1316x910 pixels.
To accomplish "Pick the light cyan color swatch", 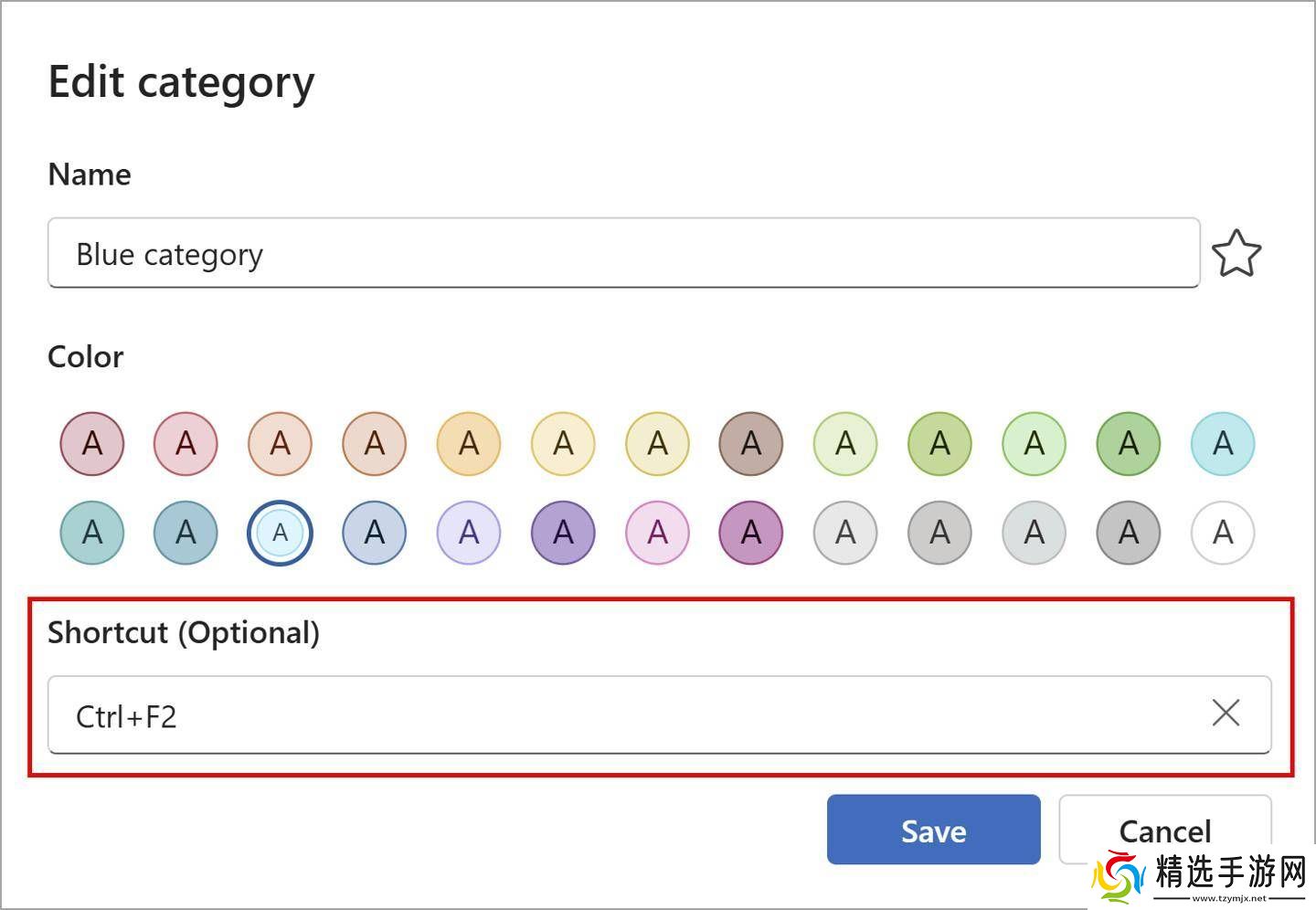I will (1223, 444).
